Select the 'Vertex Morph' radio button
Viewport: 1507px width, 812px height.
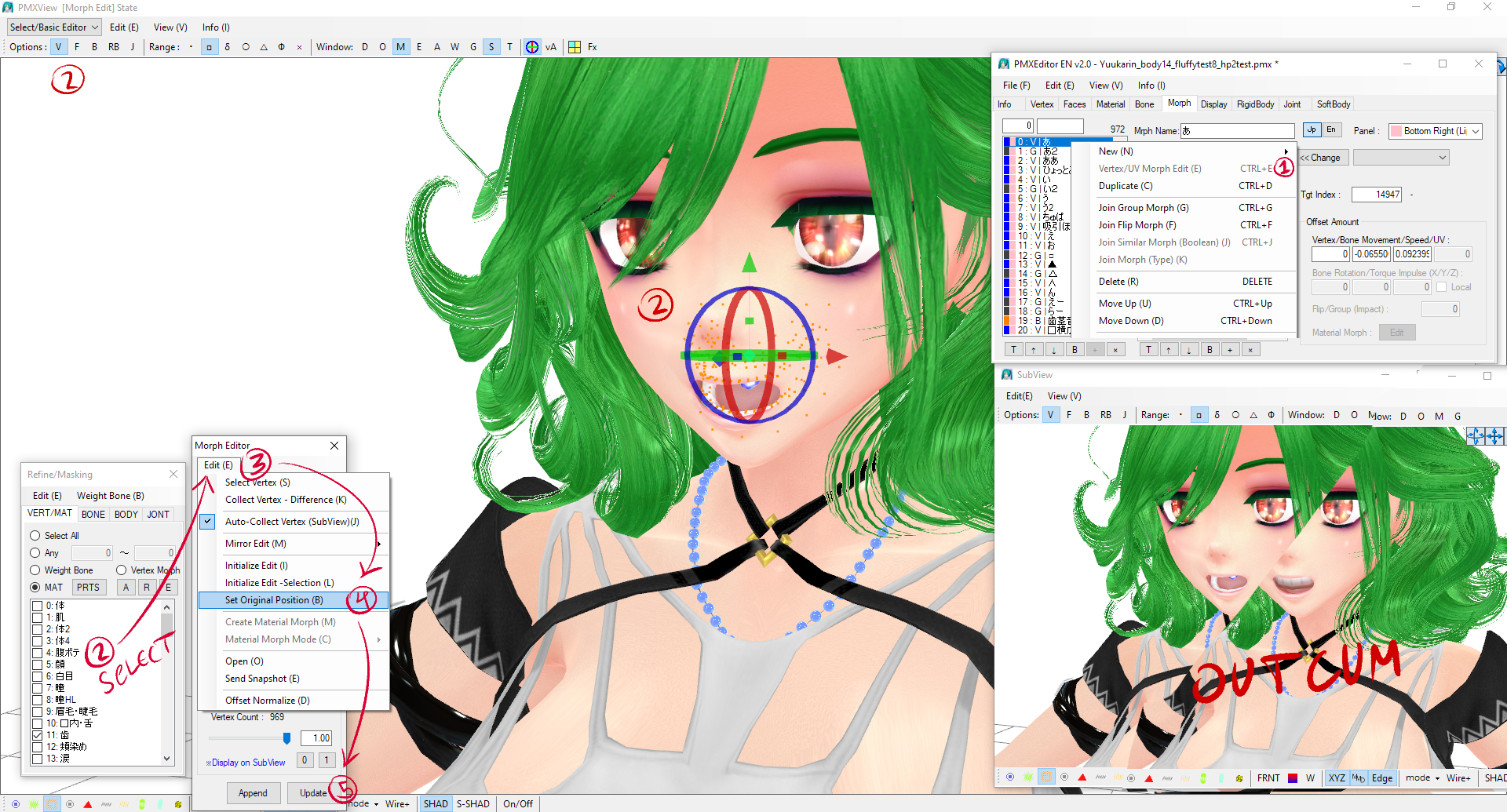click(x=121, y=570)
